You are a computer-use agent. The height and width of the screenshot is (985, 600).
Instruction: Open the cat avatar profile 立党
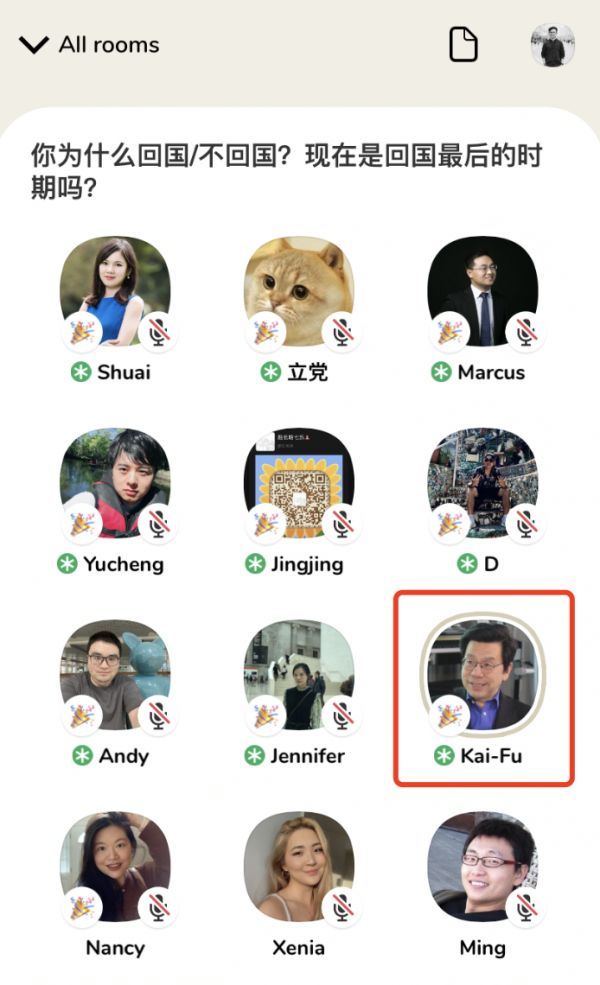(x=299, y=291)
